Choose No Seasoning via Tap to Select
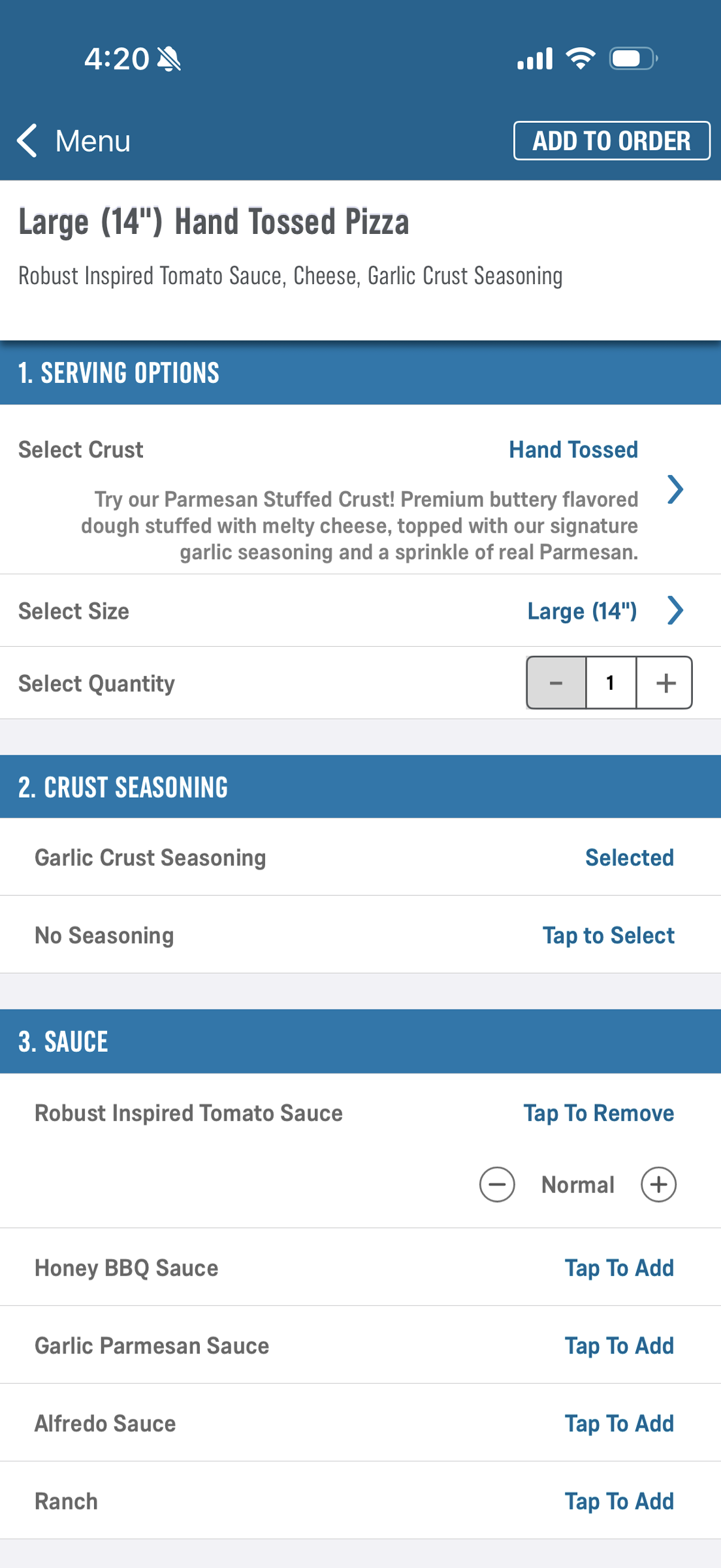 pos(609,936)
